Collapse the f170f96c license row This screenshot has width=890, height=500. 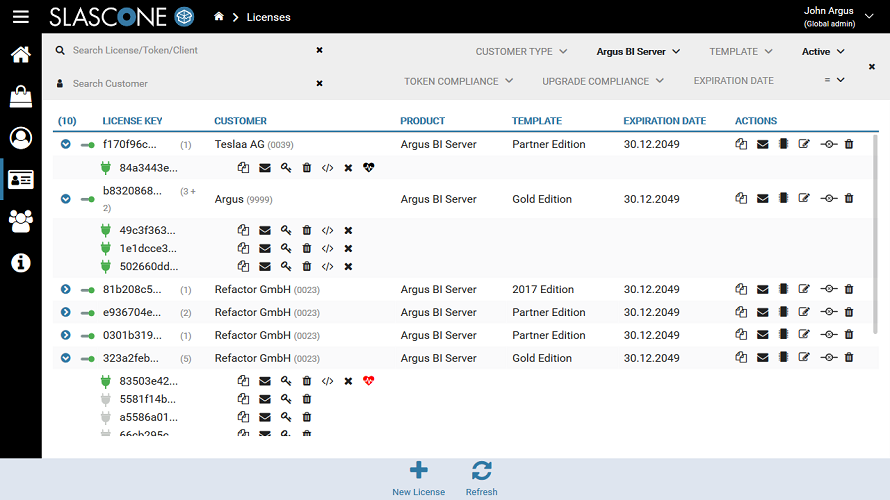(x=65, y=145)
